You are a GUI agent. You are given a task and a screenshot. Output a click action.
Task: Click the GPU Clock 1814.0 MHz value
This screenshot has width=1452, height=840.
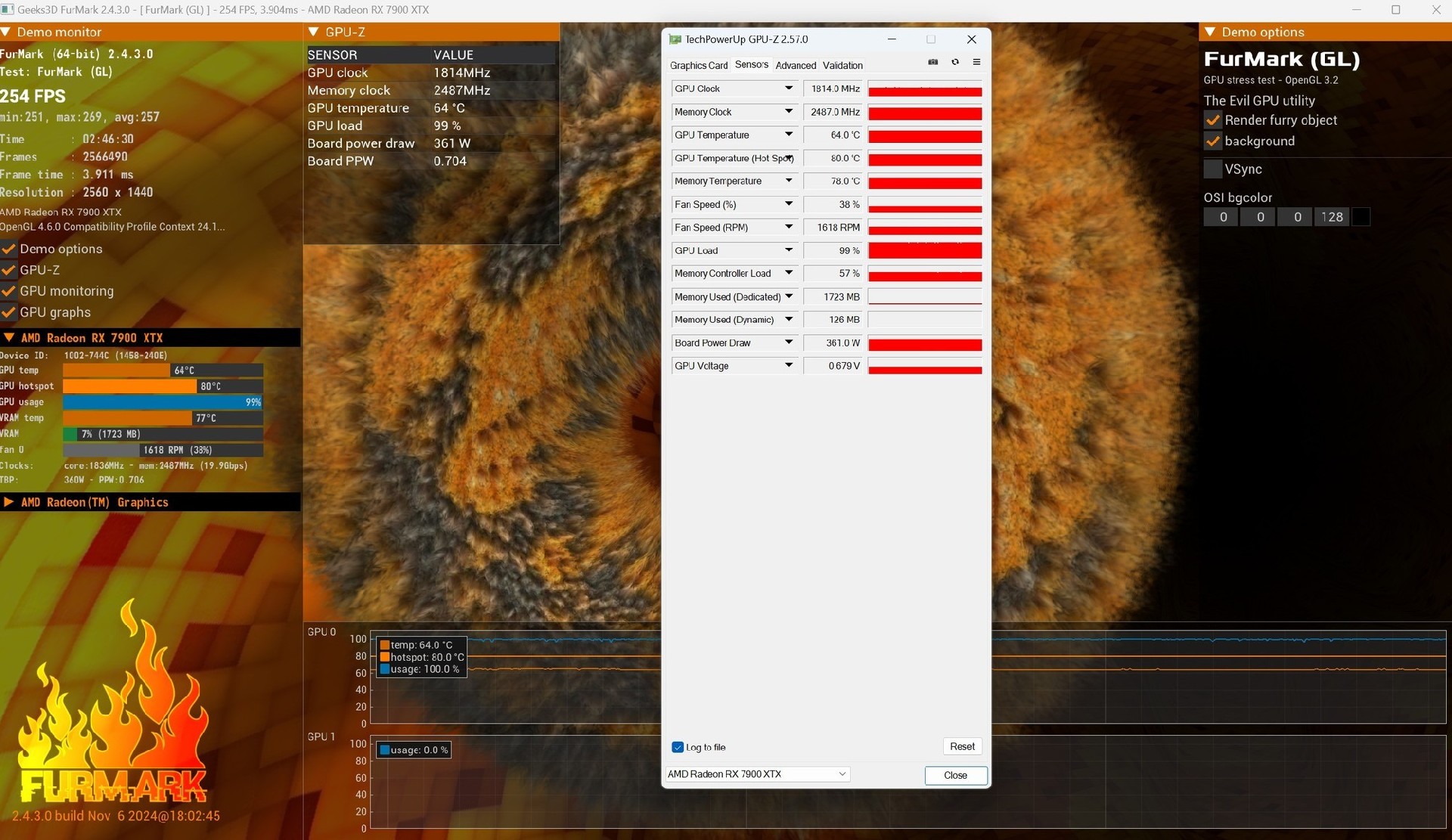click(833, 89)
